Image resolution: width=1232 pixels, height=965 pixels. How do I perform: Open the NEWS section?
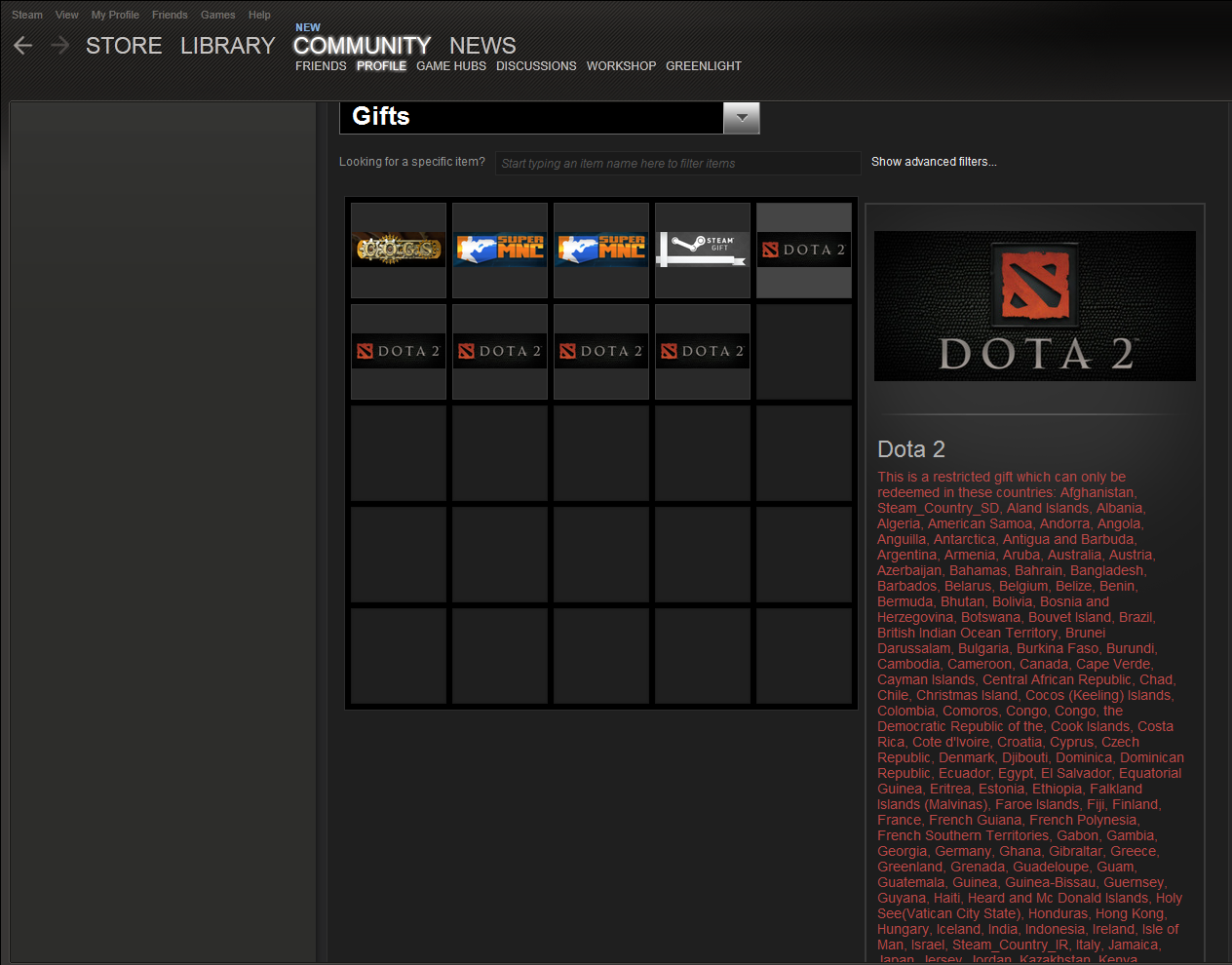click(x=482, y=46)
